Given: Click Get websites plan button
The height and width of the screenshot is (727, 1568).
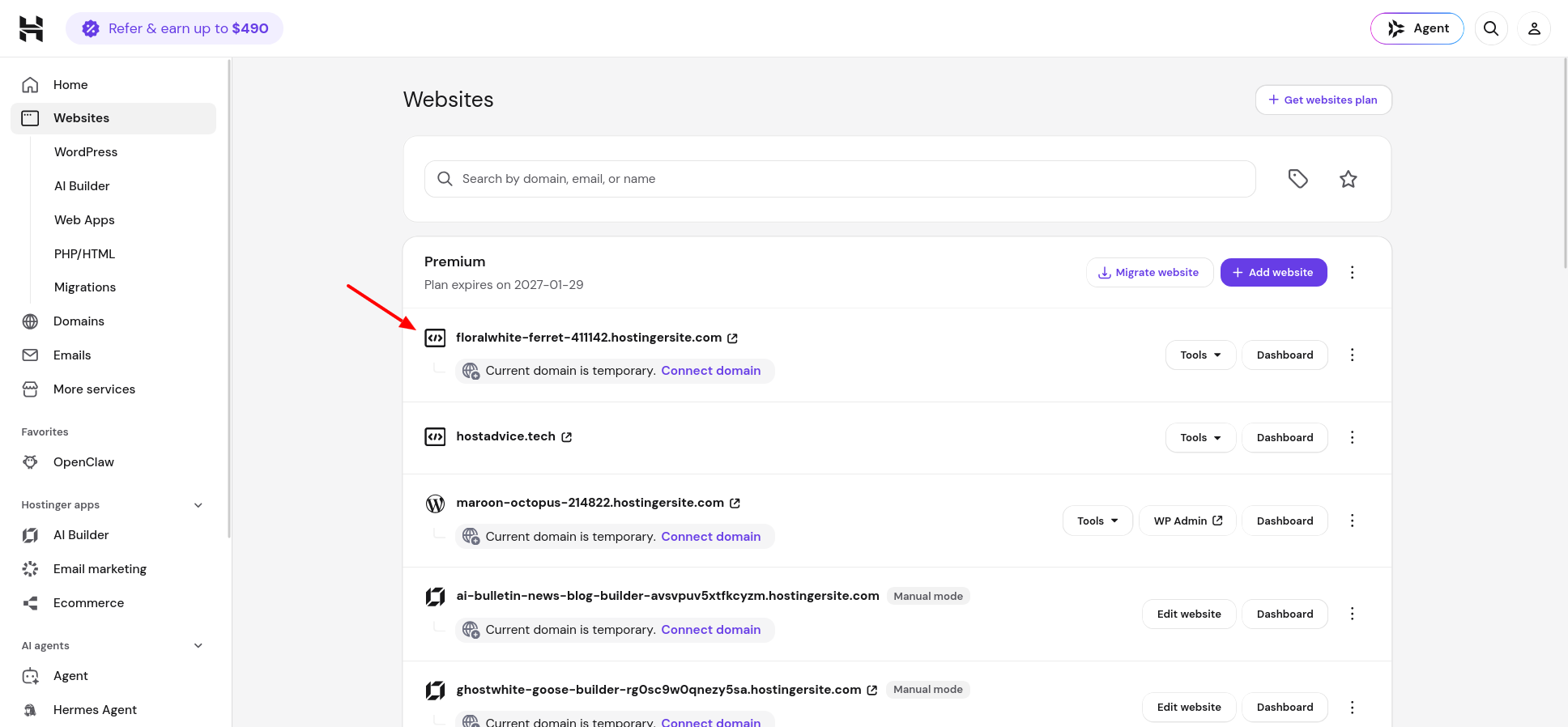Looking at the screenshot, I should pyautogui.click(x=1323, y=100).
